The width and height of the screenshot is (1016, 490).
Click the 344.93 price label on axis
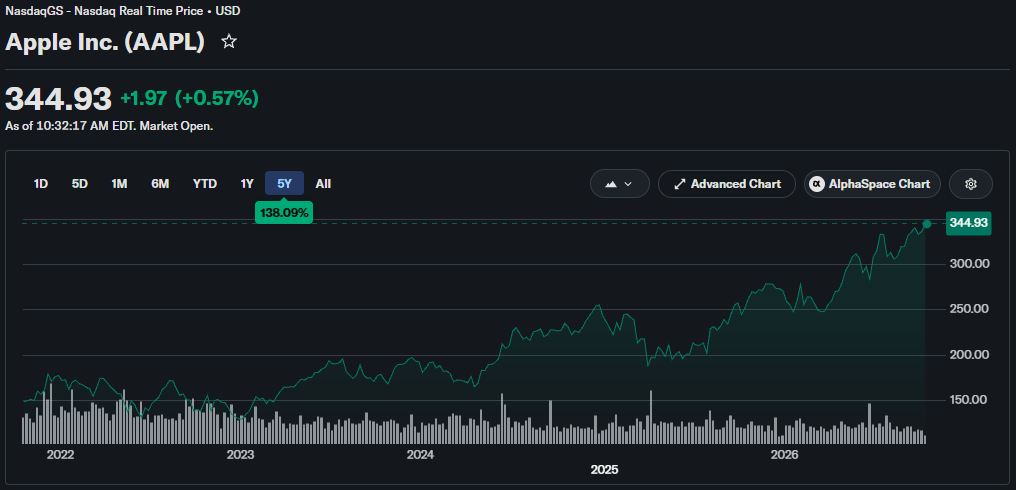[968, 224]
